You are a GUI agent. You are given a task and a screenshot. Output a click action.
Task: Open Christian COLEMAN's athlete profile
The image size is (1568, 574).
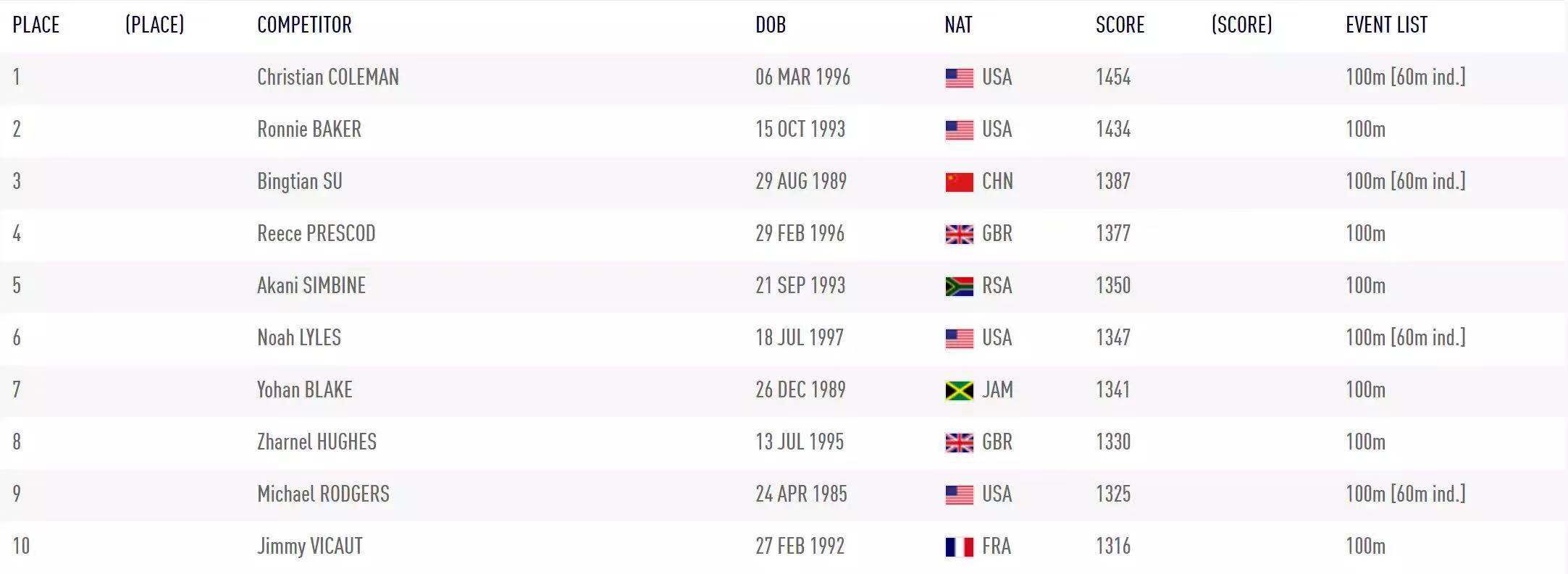(x=327, y=77)
